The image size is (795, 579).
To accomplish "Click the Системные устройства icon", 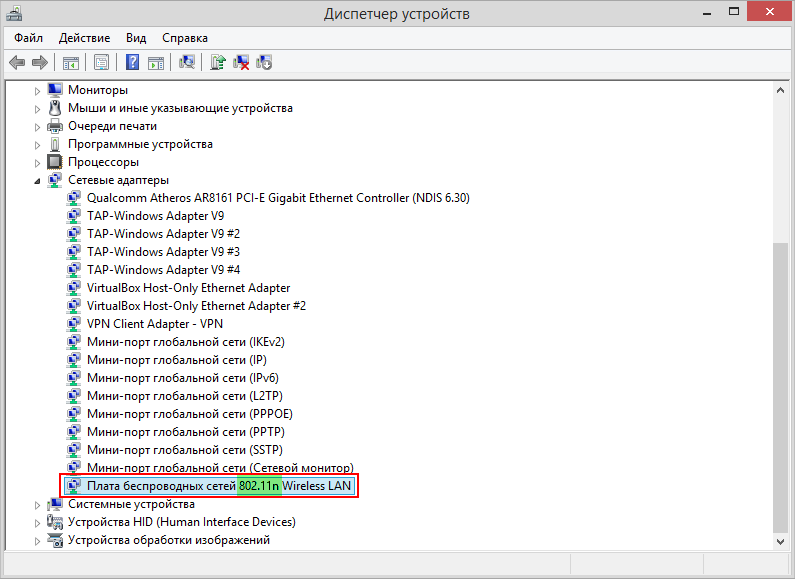I will click(55, 504).
